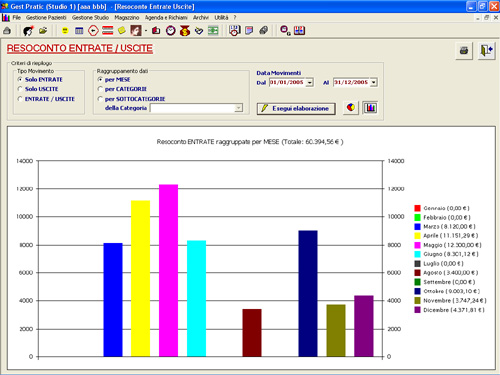This screenshot has width=500, height=375.
Task: Switch to pie chart view
Action: coord(351,108)
